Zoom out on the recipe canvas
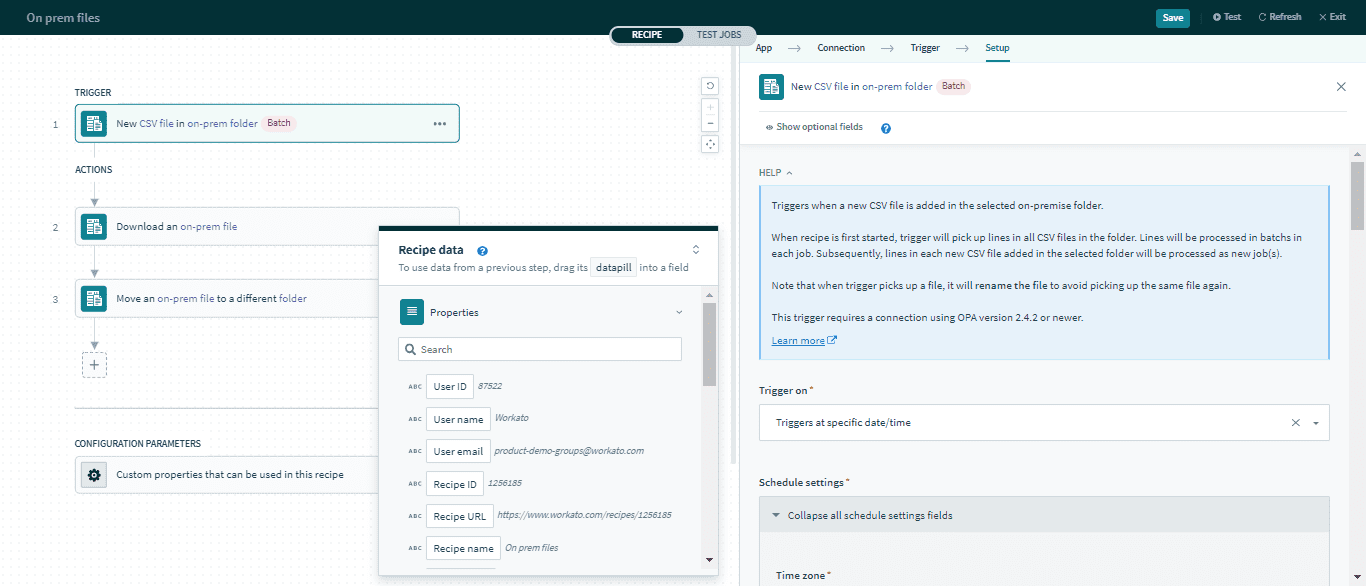Viewport: 1366px width, 586px height. [710, 124]
